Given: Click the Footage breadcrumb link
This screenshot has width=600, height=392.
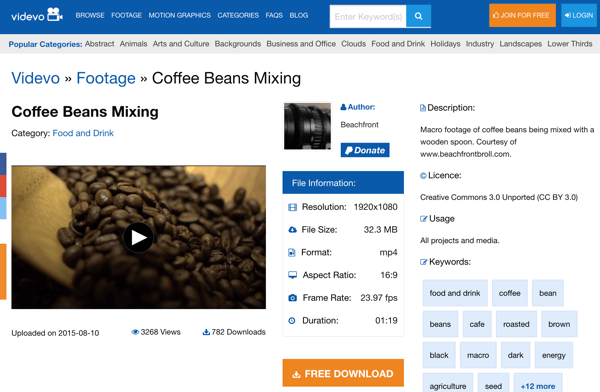Looking at the screenshot, I should [x=106, y=78].
